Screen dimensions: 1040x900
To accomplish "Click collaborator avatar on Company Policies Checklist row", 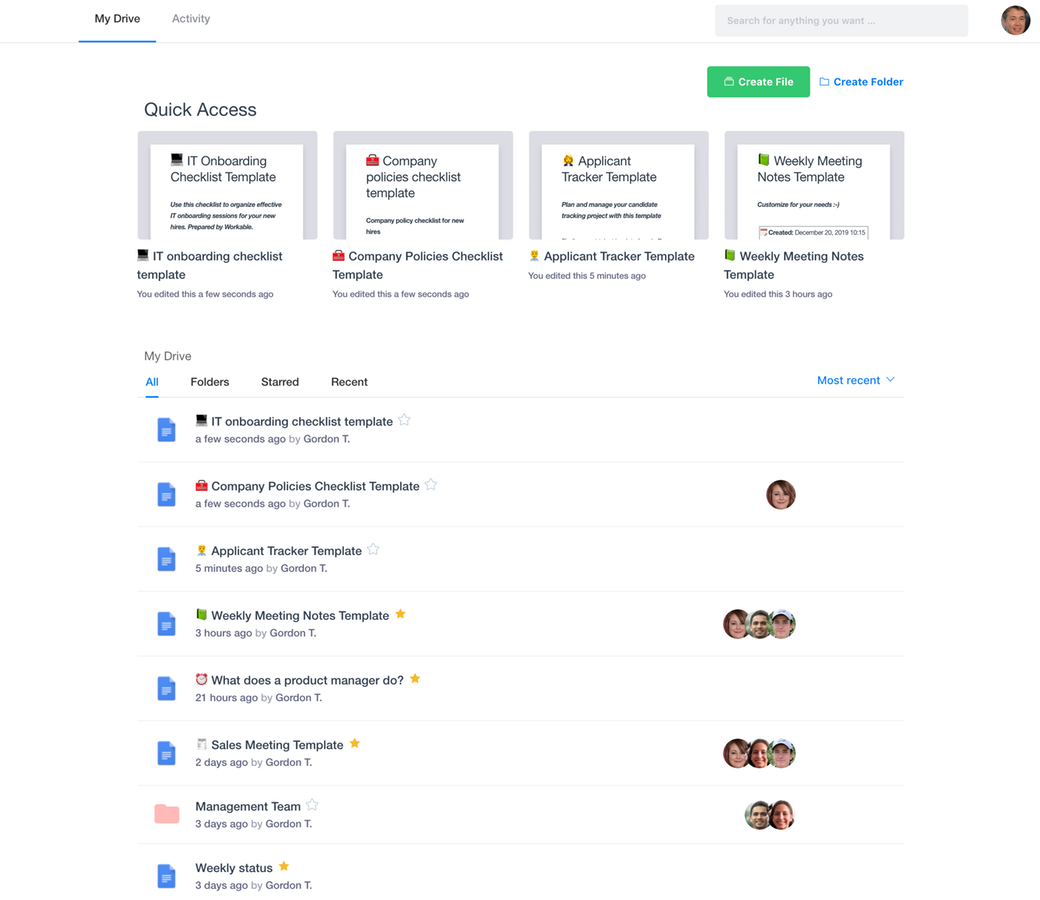I will (781, 495).
